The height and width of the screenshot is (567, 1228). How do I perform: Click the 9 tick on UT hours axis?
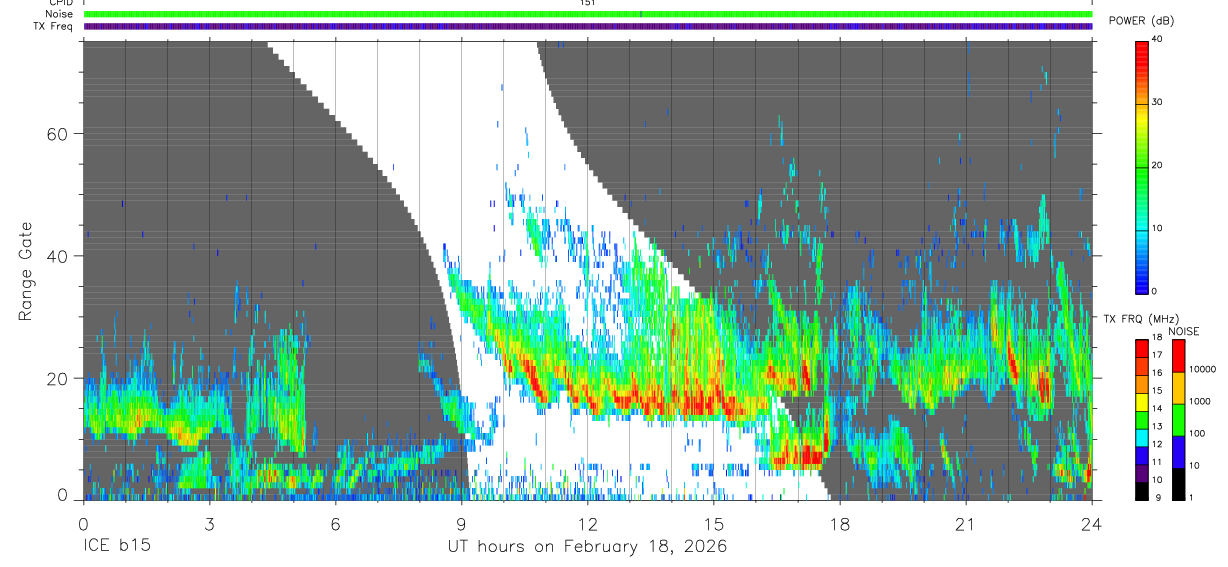(461, 524)
